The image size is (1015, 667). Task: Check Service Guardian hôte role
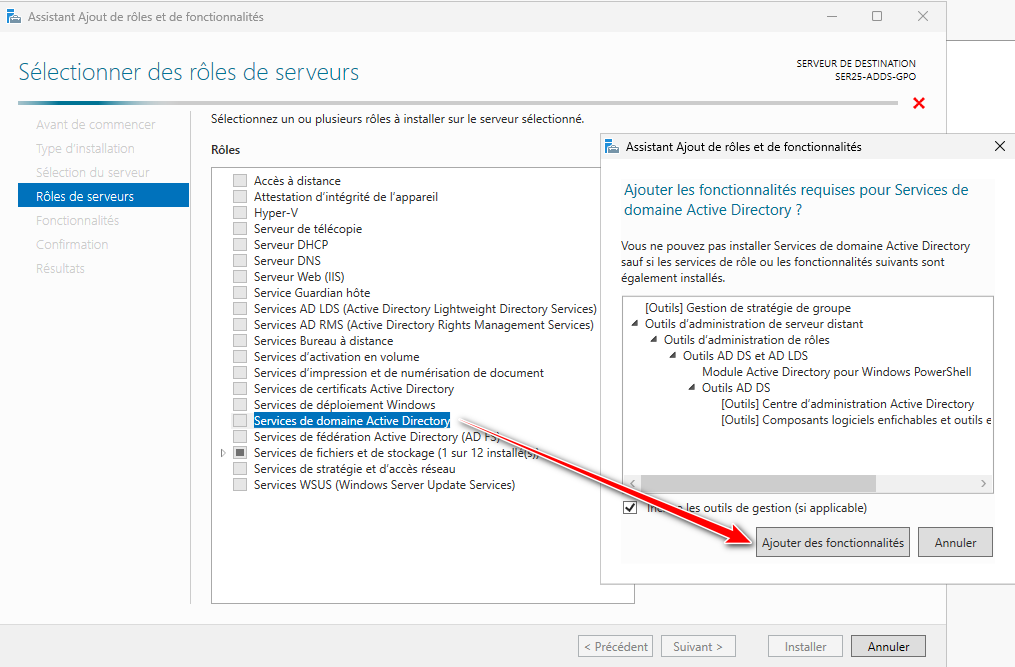[240, 293]
